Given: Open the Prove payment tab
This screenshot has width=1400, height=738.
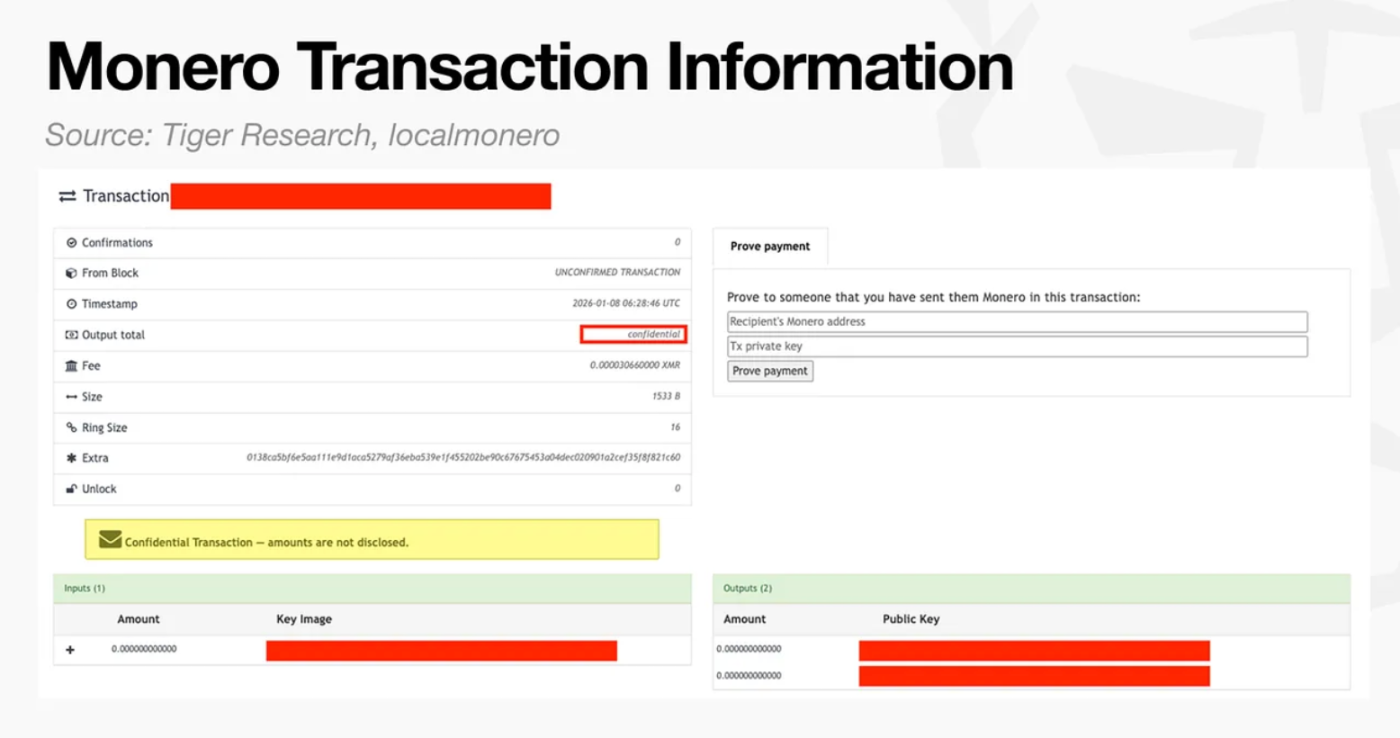Looking at the screenshot, I should tap(770, 247).
